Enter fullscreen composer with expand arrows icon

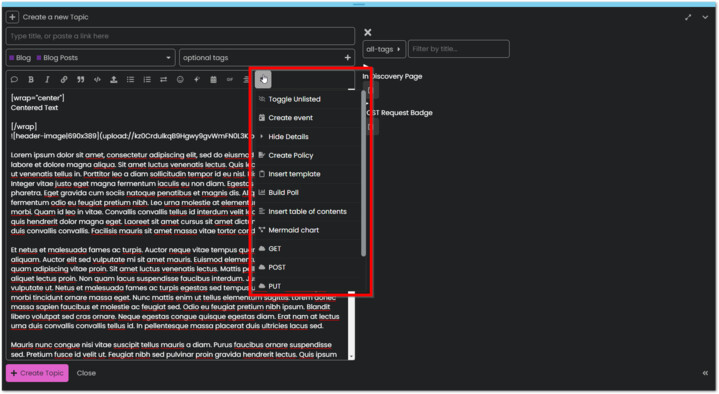pos(688,17)
